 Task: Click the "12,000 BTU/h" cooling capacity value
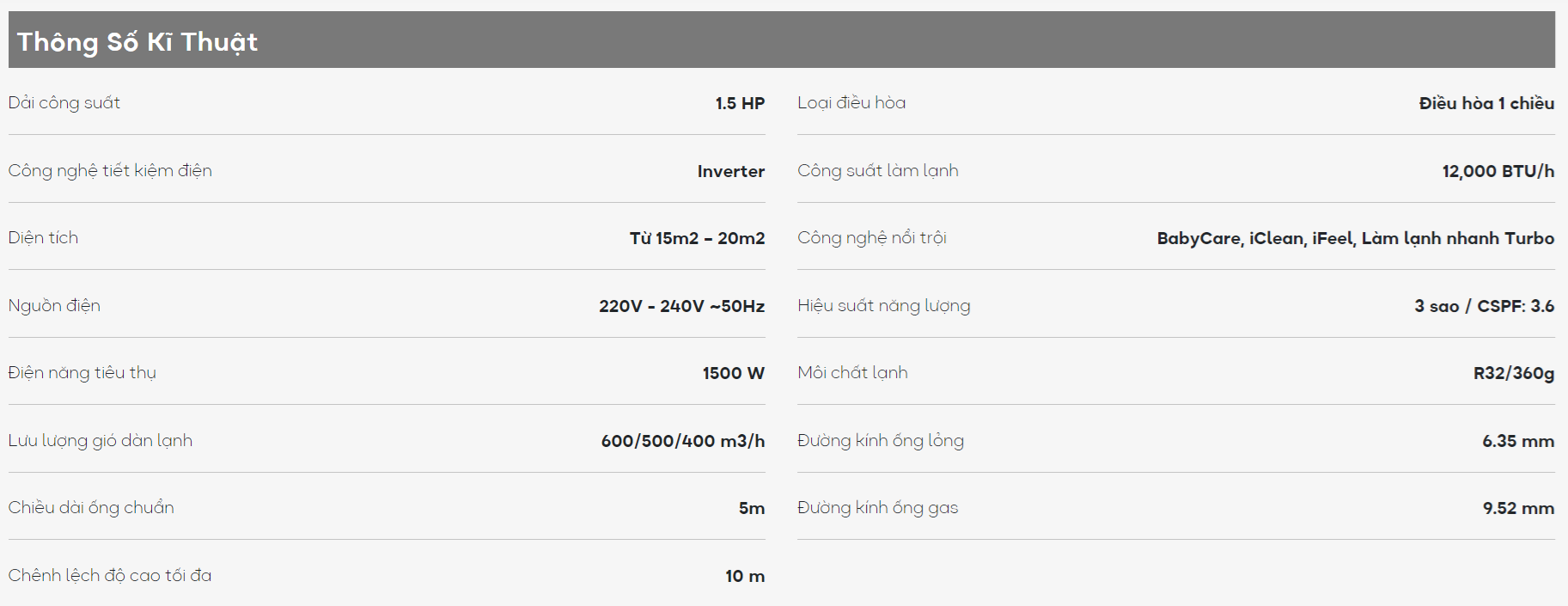point(1498,171)
